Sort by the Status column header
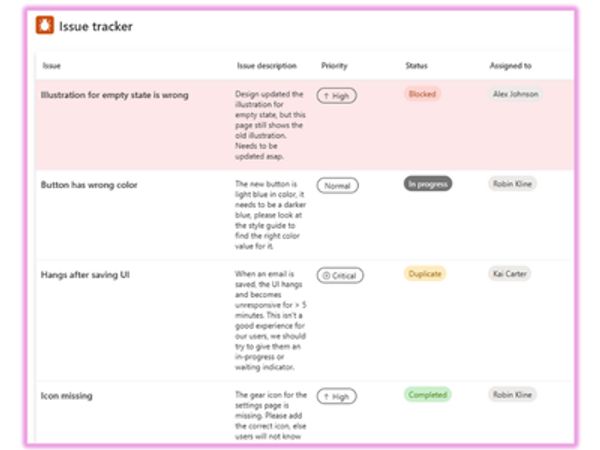This screenshot has height=450, width=600. coord(416,66)
